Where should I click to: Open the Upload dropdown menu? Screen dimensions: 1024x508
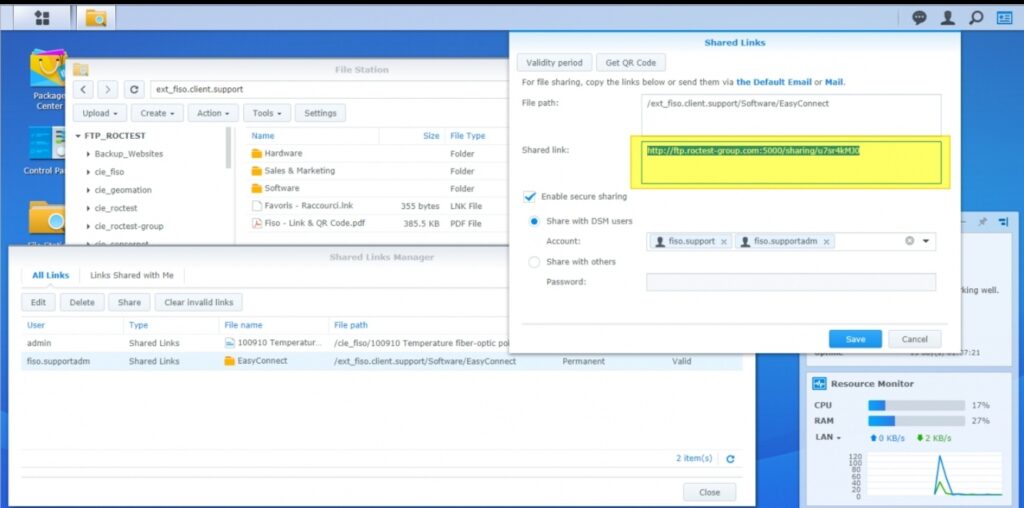click(x=103, y=113)
